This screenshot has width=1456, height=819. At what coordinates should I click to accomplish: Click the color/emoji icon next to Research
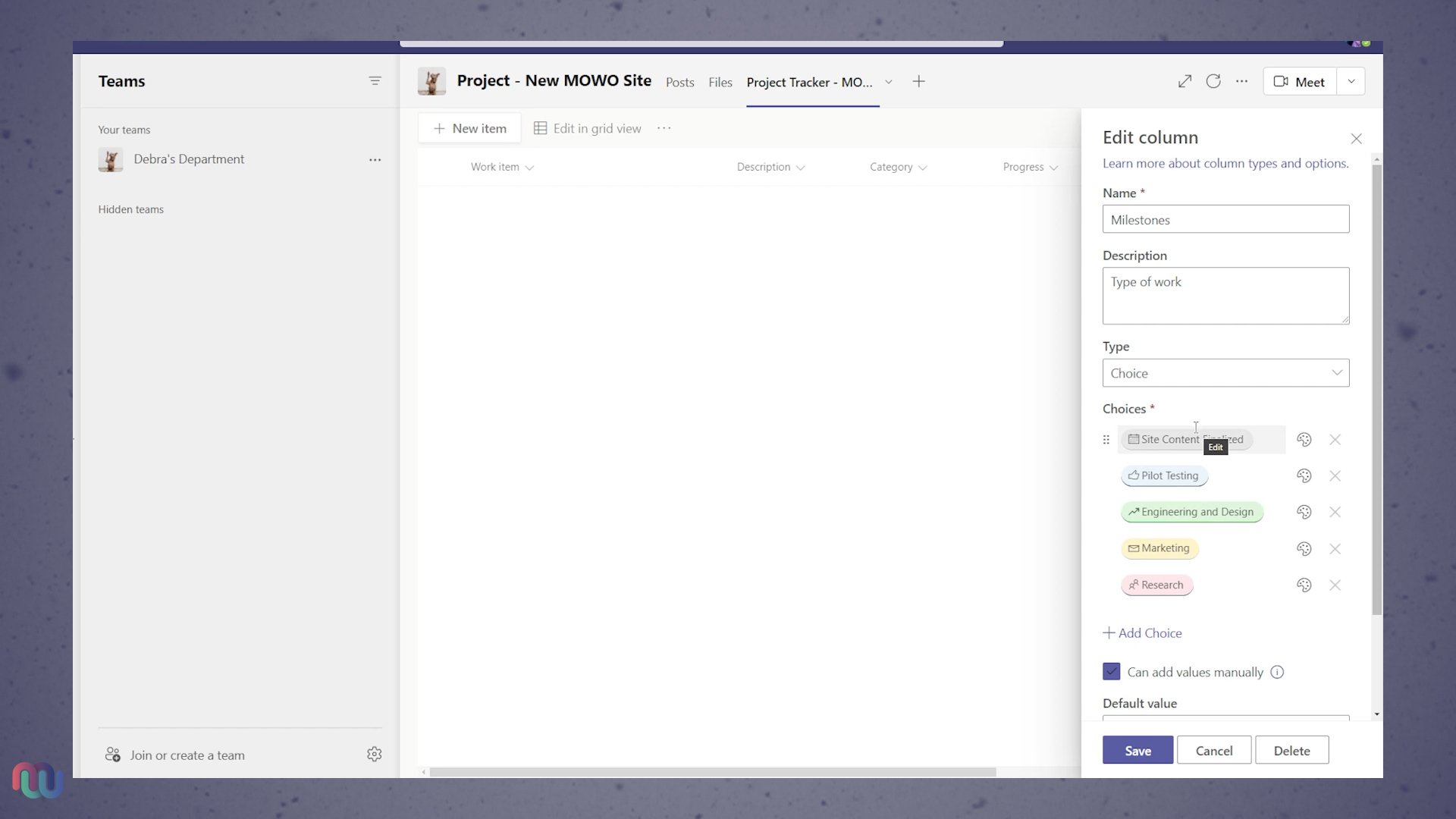tap(1304, 584)
